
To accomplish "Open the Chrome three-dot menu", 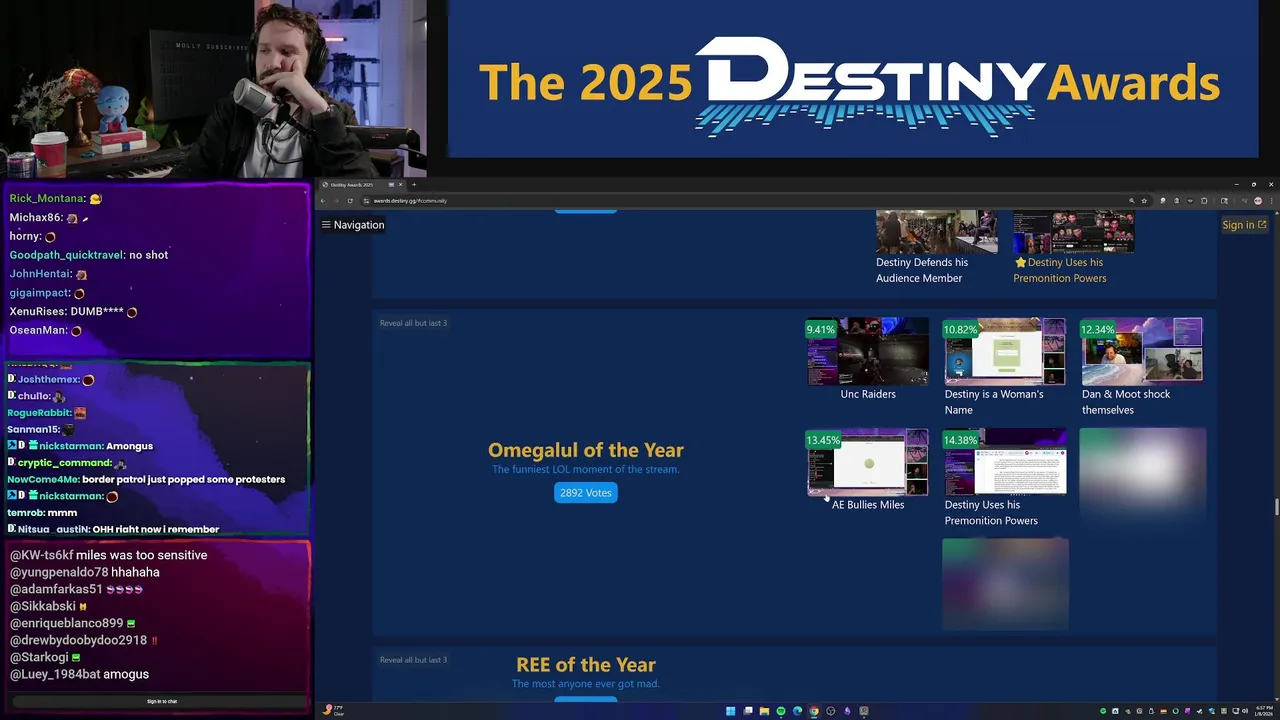I will click(x=1271, y=201).
